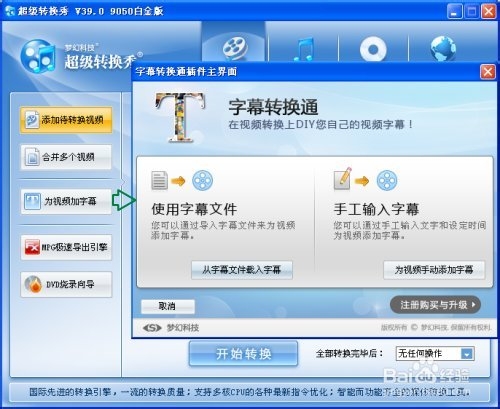Image resolution: width=500 pixels, height=409 pixels.
Task: Click the subtitle screen icon on 为视频加字幕
Action: click(x=32, y=201)
